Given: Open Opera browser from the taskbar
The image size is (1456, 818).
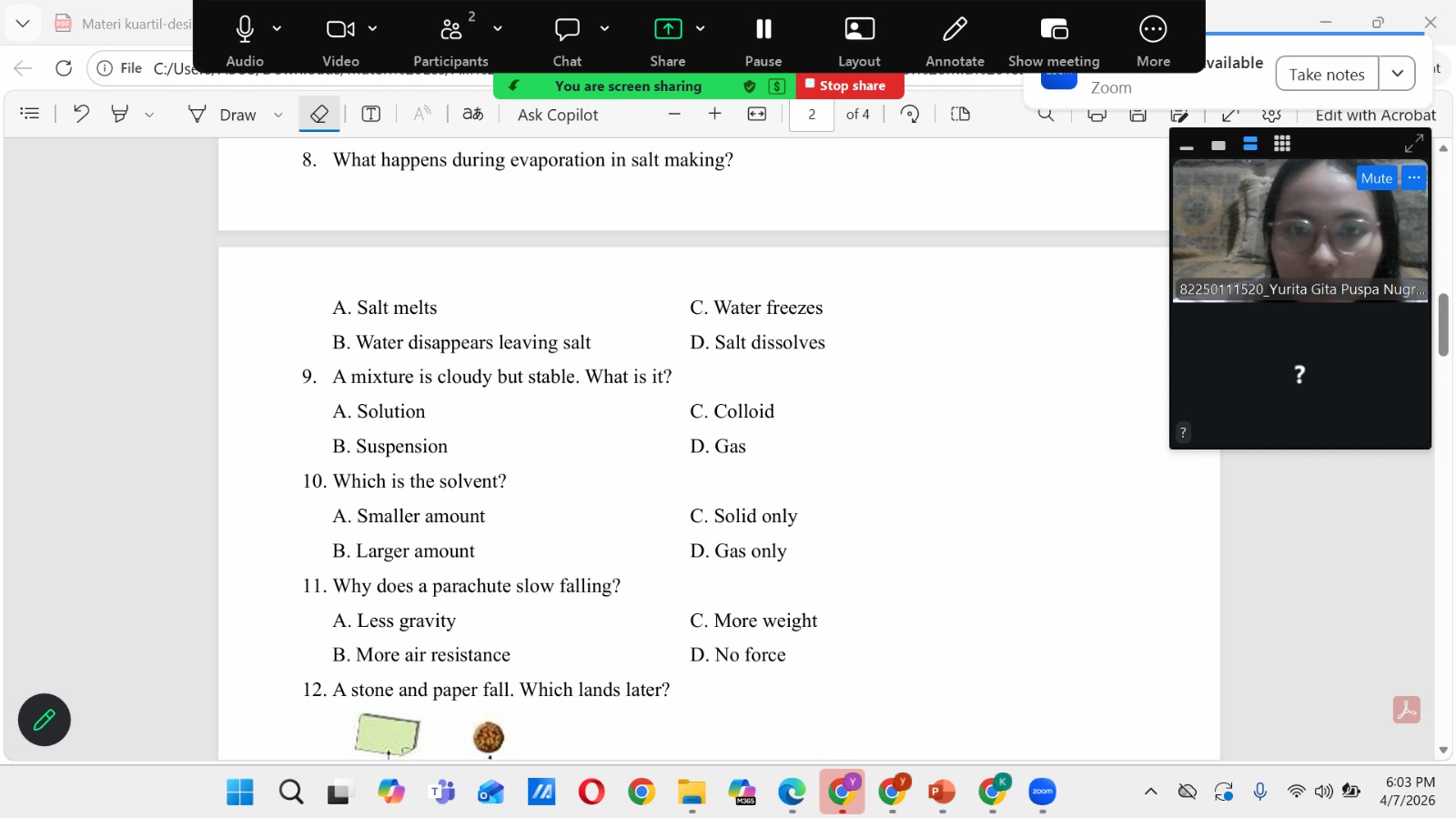Looking at the screenshot, I should (591, 792).
